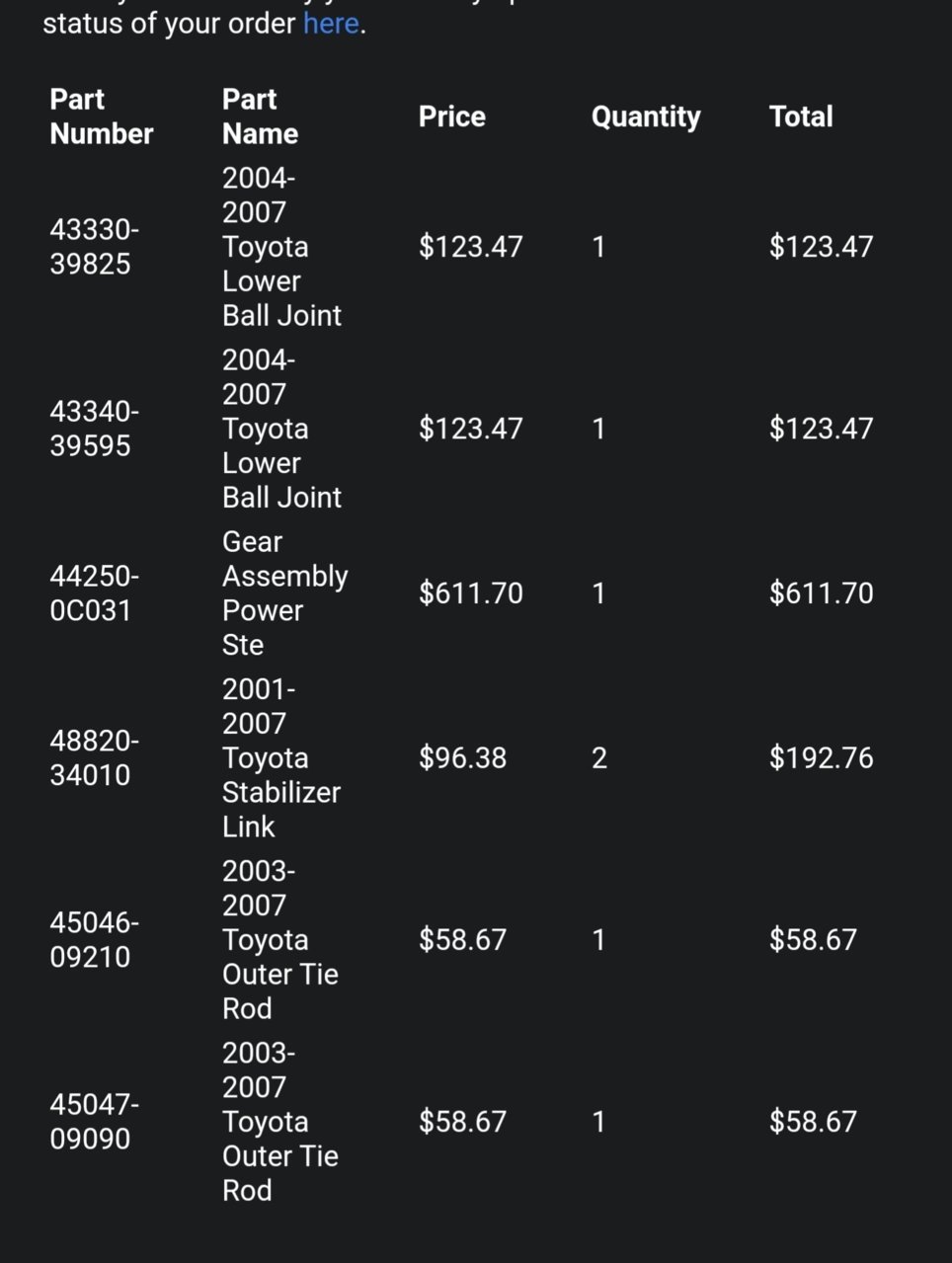Image resolution: width=952 pixels, height=1263 pixels.
Task: Click the $611.70 price cell
Action: coord(471,593)
